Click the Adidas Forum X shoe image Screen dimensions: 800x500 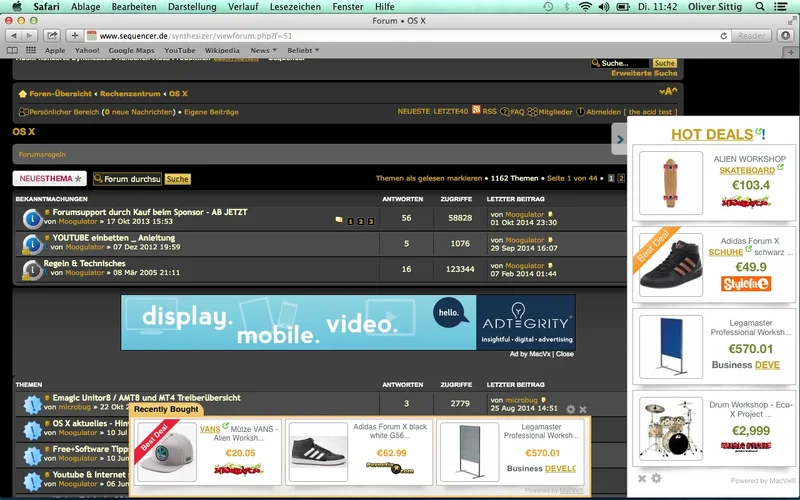point(670,265)
